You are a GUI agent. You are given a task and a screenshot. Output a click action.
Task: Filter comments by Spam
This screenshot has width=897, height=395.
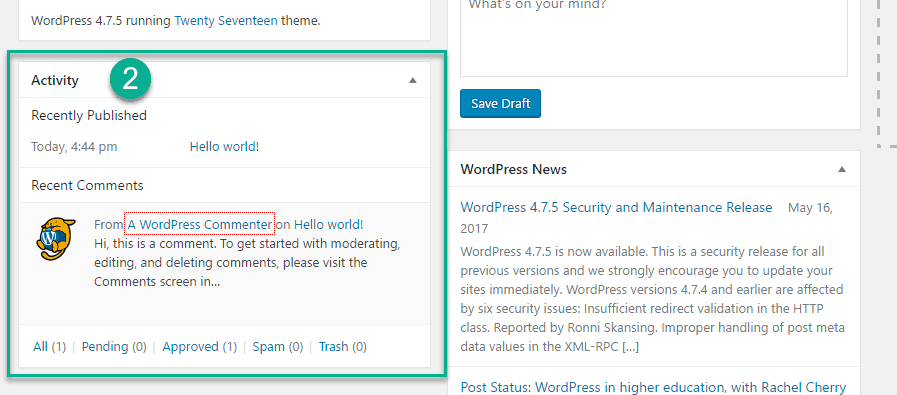pos(269,346)
